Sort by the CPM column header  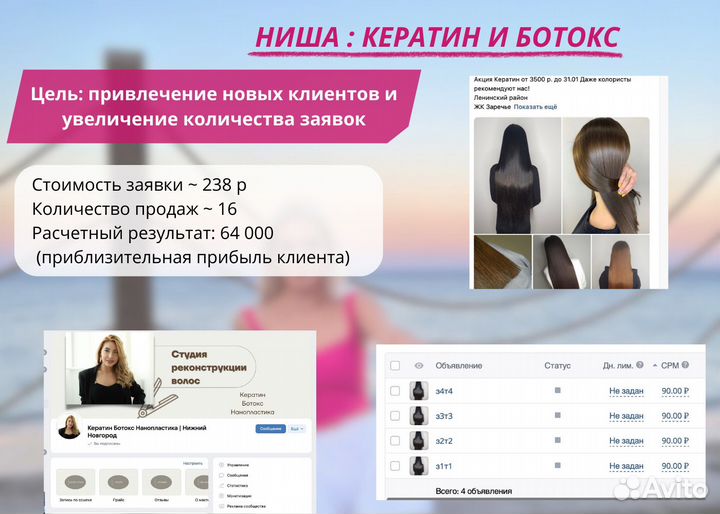click(x=670, y=366)
